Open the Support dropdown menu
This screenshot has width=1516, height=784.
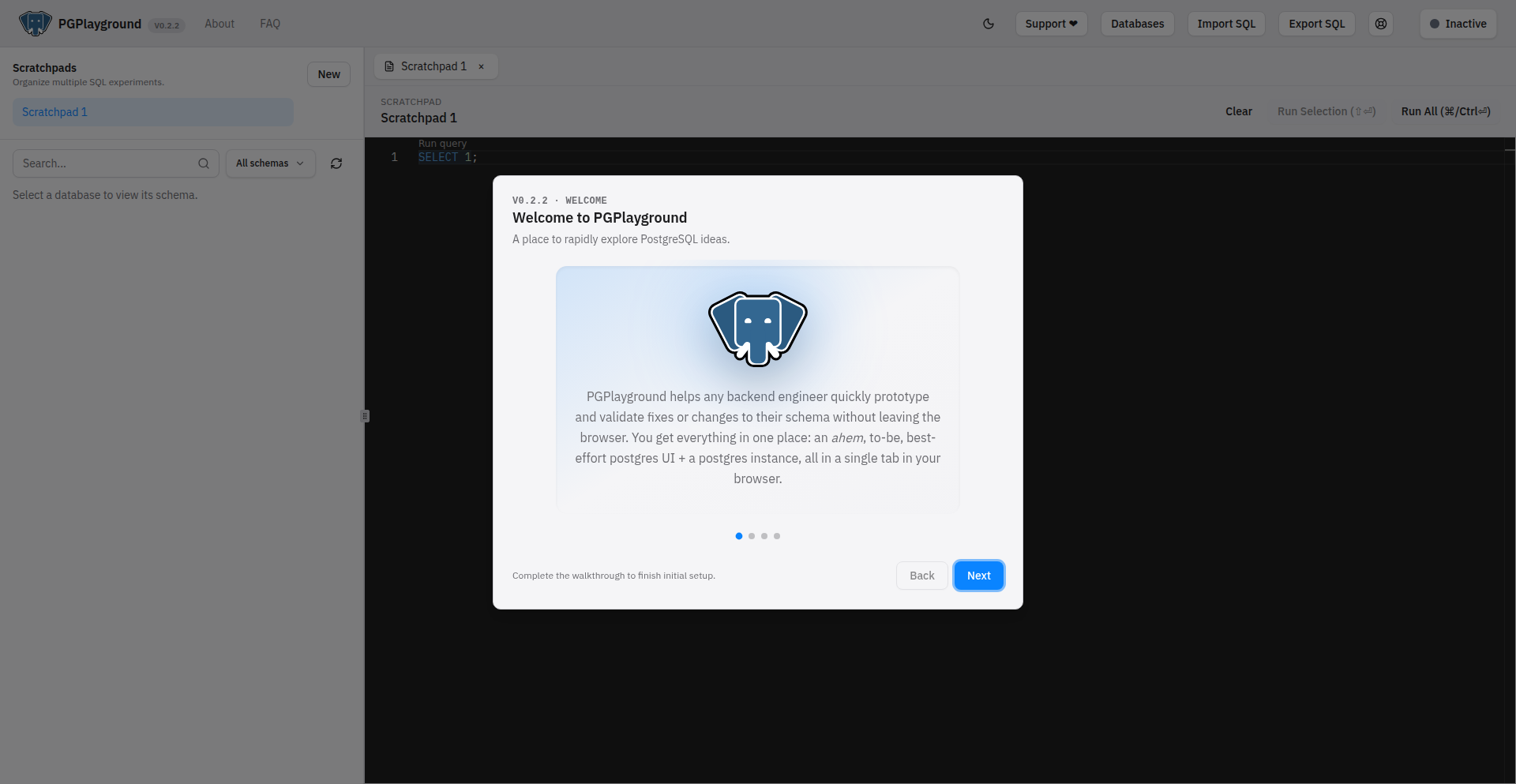click(1051, 24)
